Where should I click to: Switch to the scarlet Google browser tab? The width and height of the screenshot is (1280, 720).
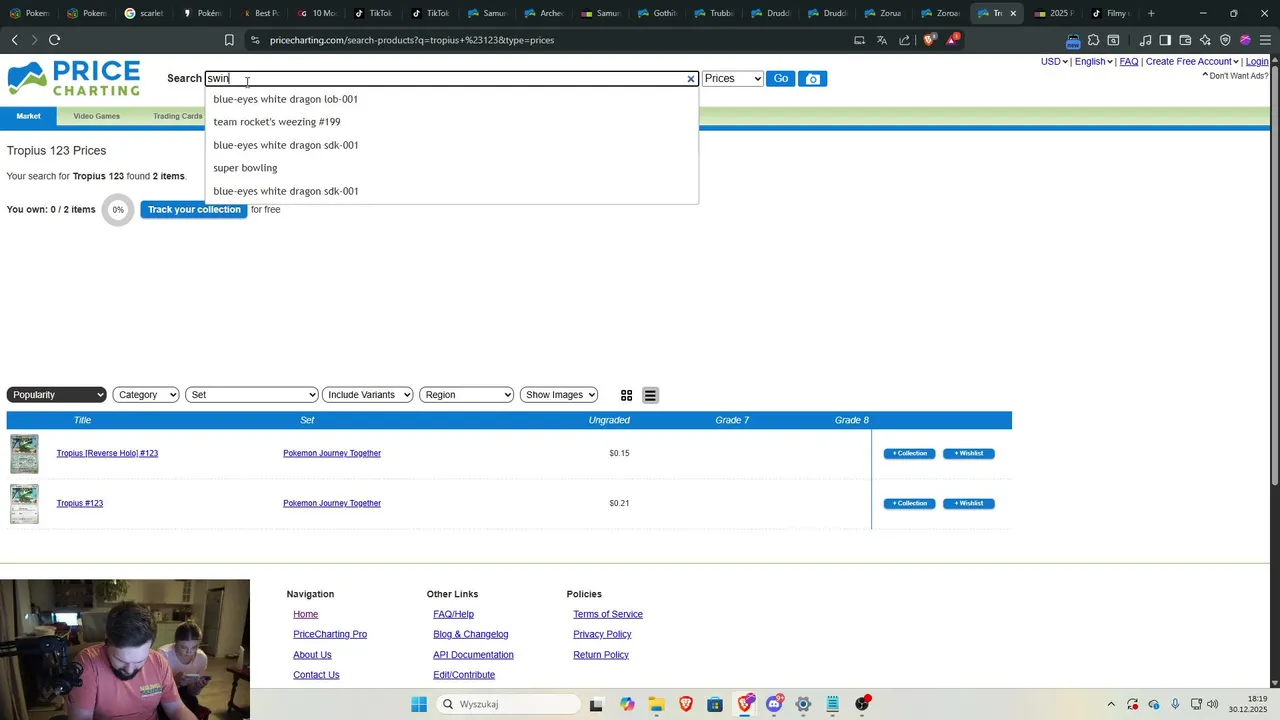(x=144, y=13)
